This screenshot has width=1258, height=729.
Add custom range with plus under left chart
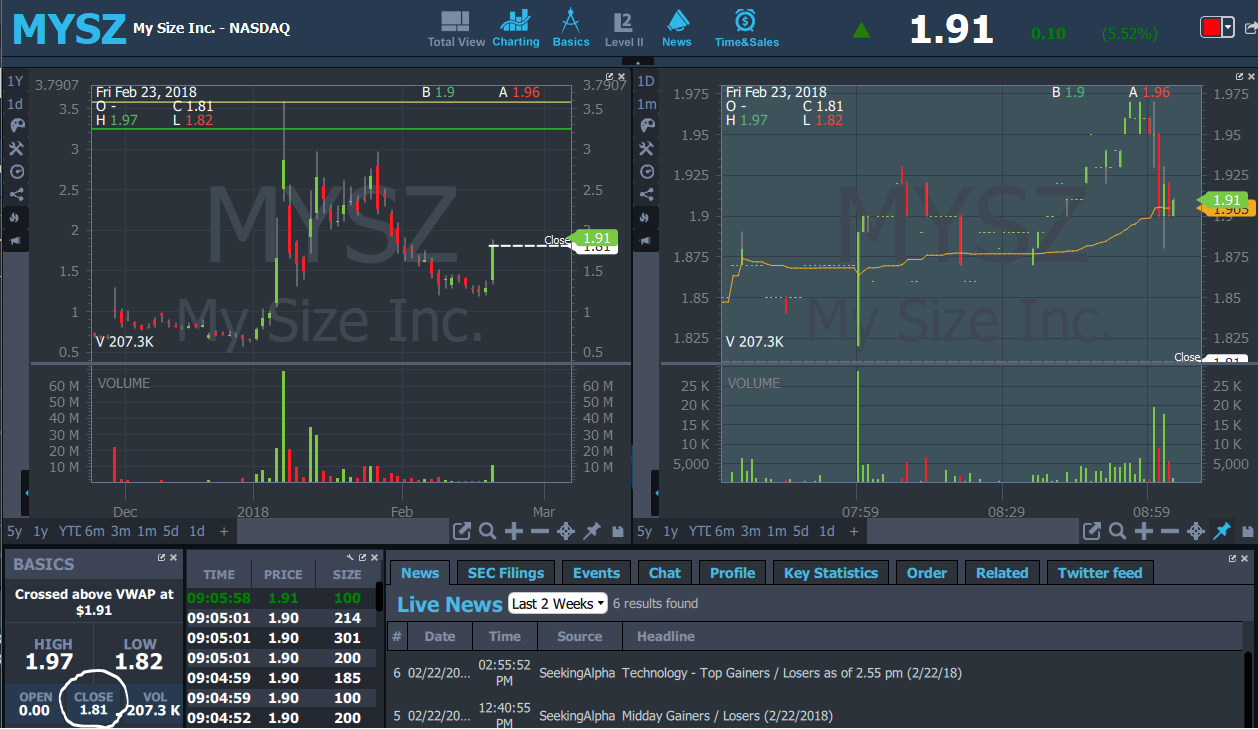pos(224,531)
